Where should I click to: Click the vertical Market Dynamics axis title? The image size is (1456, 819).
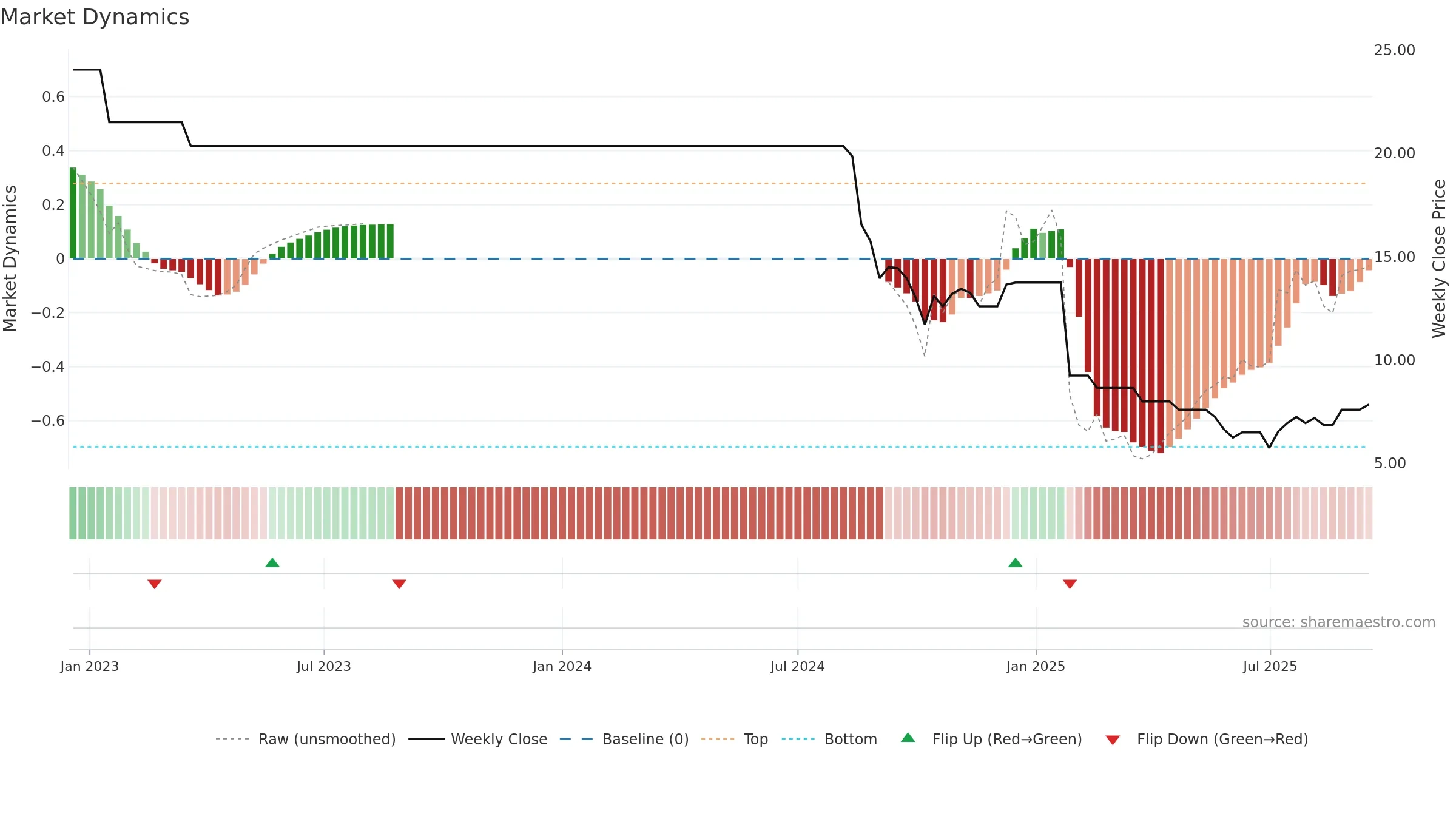tap(10, 258)
